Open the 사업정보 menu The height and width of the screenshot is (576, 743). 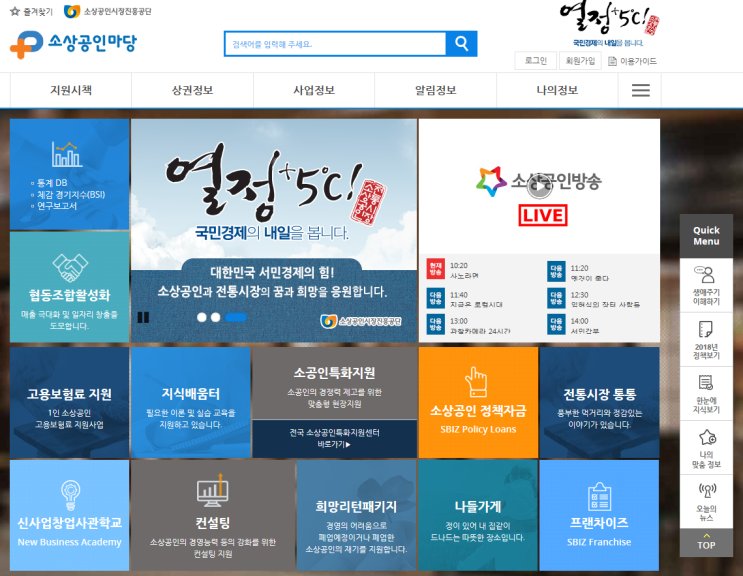tap(314, 90)
